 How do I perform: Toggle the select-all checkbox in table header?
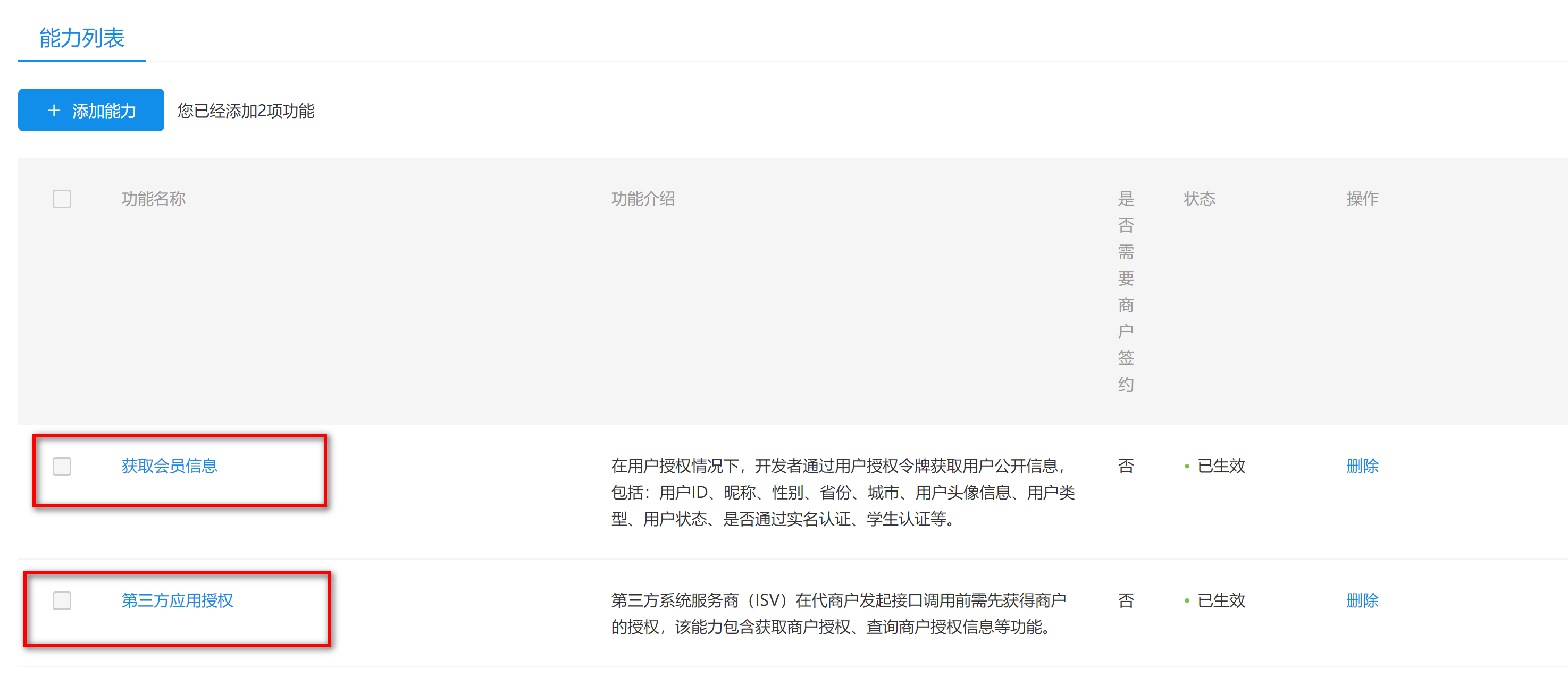(62, 199)
